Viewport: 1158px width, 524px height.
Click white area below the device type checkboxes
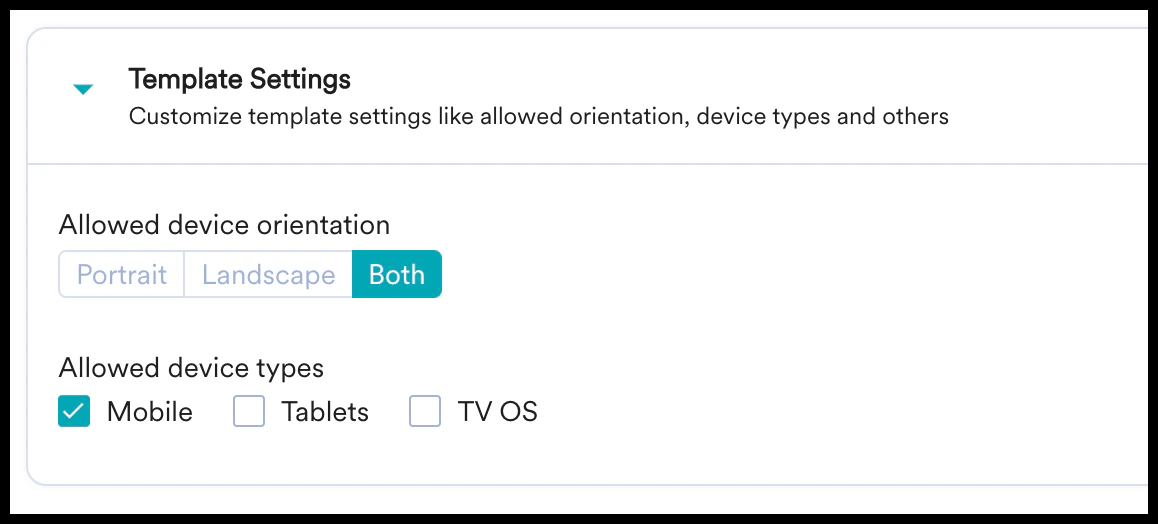(583, 456)
